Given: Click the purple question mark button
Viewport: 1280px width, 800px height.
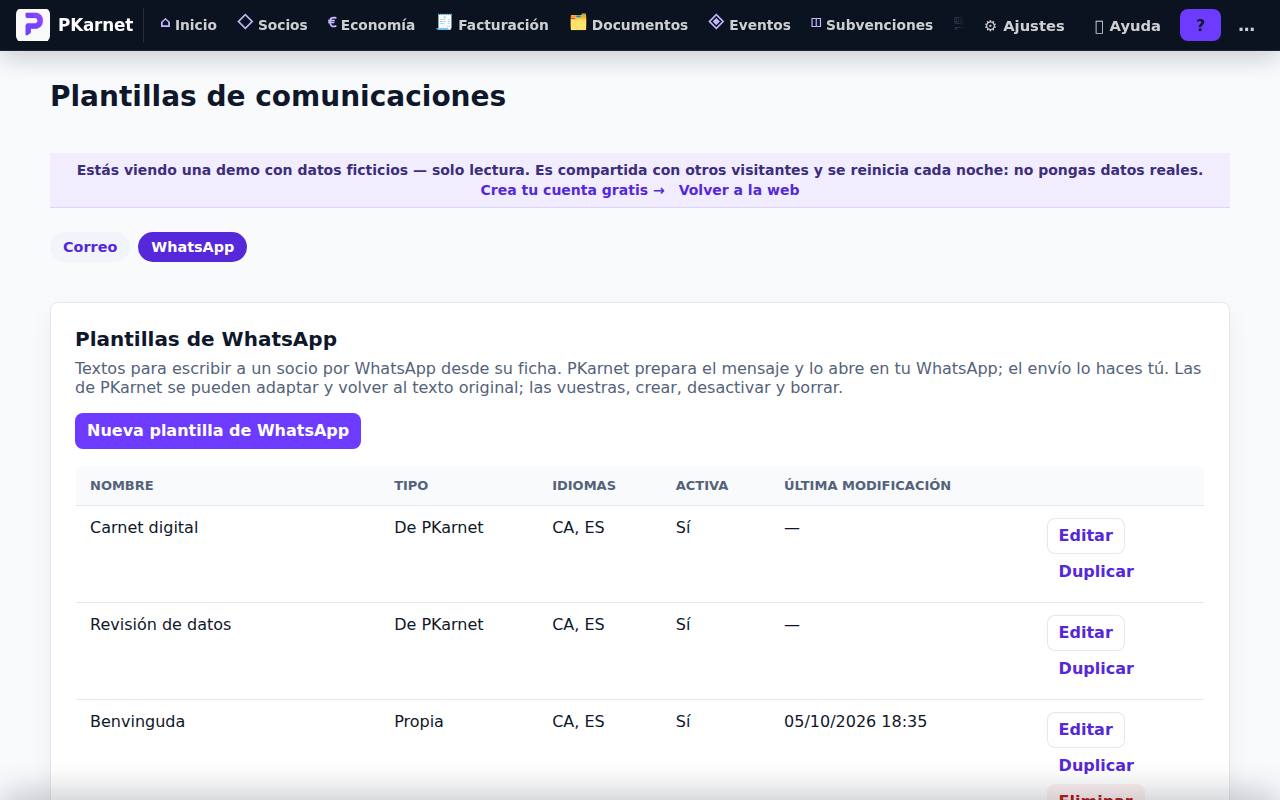Looking at the screenshot, I should (x=1200, y=25).
